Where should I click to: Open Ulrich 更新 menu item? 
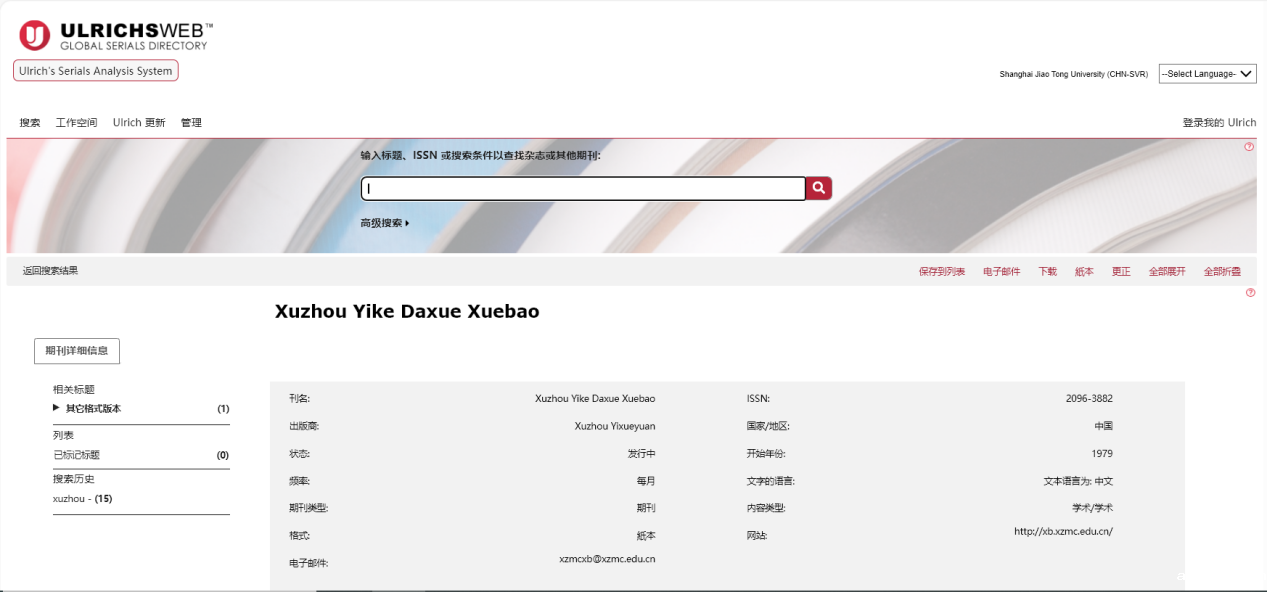click(139, 123)
